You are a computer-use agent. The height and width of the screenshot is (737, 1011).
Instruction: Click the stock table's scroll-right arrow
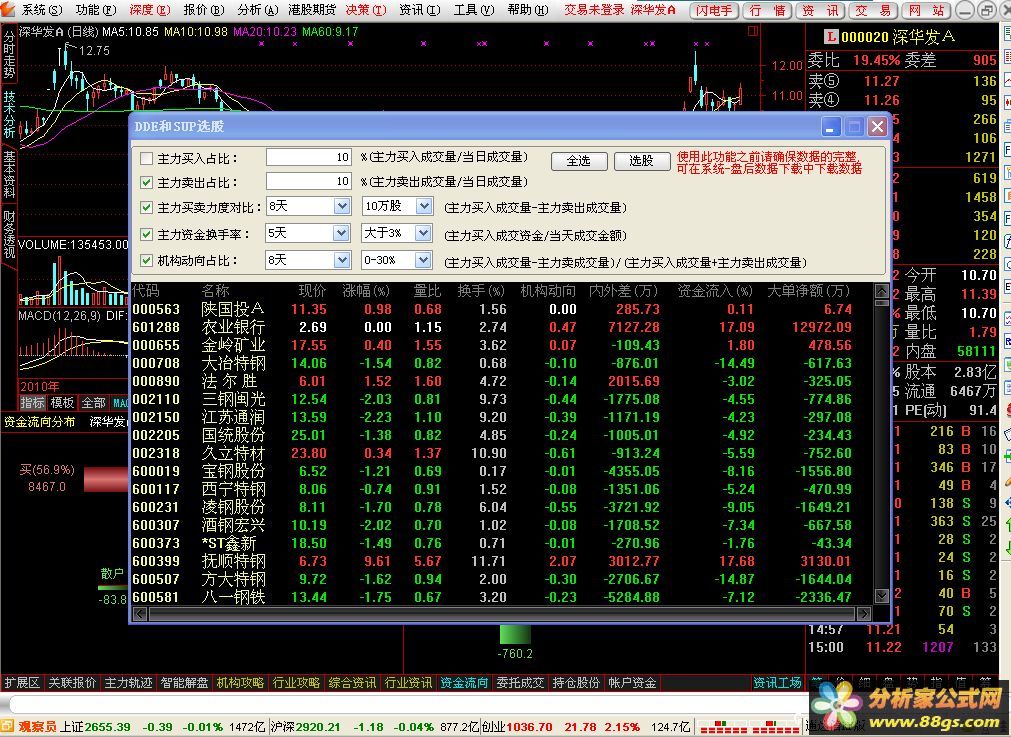point(864,614)
